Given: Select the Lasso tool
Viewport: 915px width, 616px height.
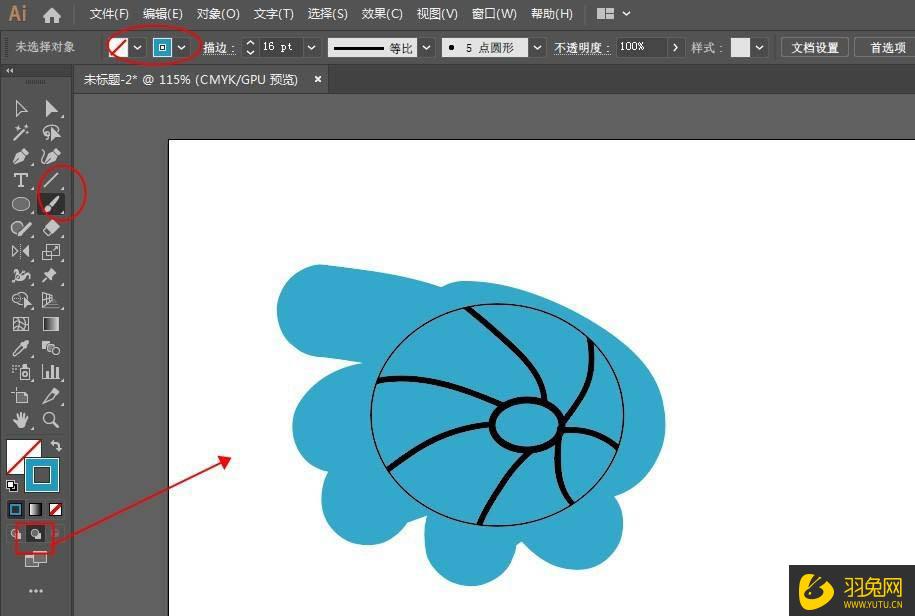Looking at the screenshot, I should coord(51,132).
